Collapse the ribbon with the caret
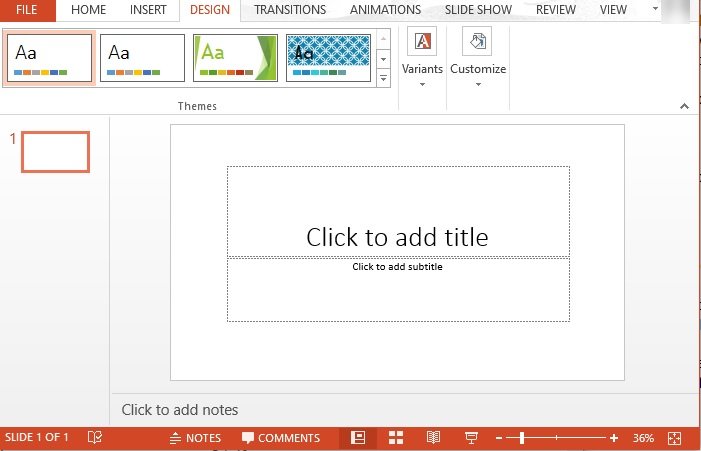The image size is (701, 451). [684, 106]
